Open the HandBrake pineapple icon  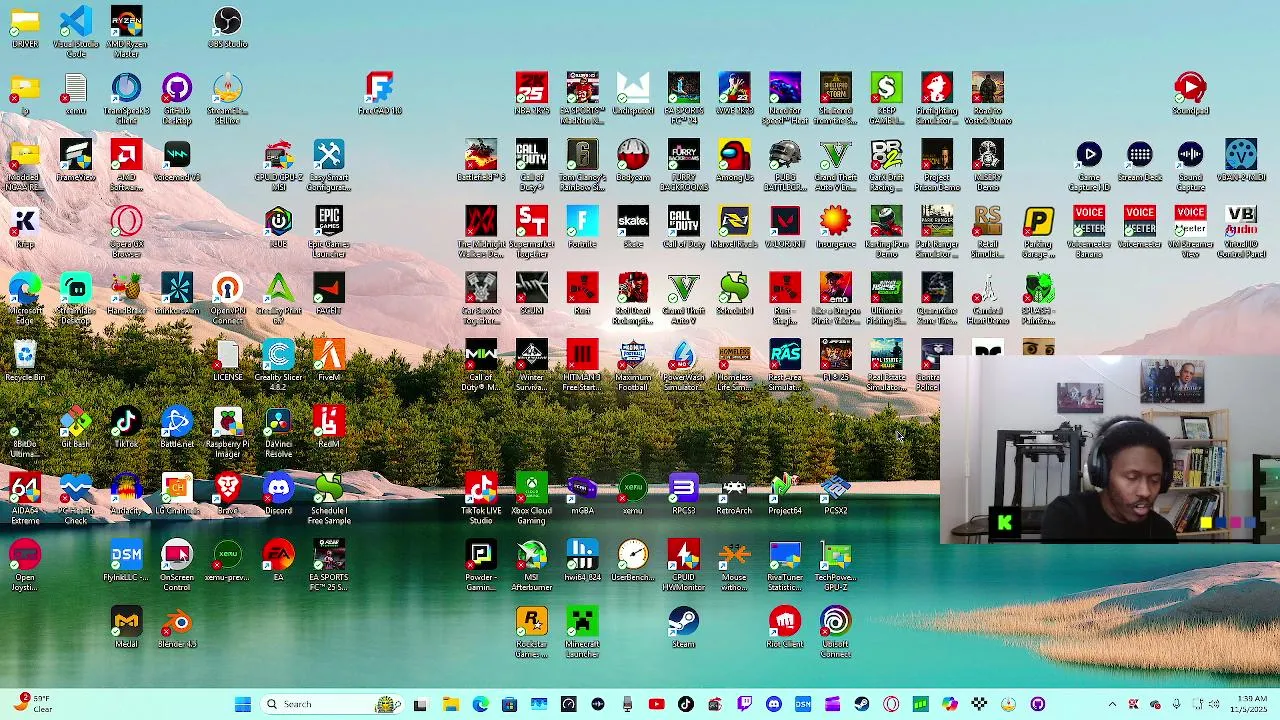click(x=126, y=294)
